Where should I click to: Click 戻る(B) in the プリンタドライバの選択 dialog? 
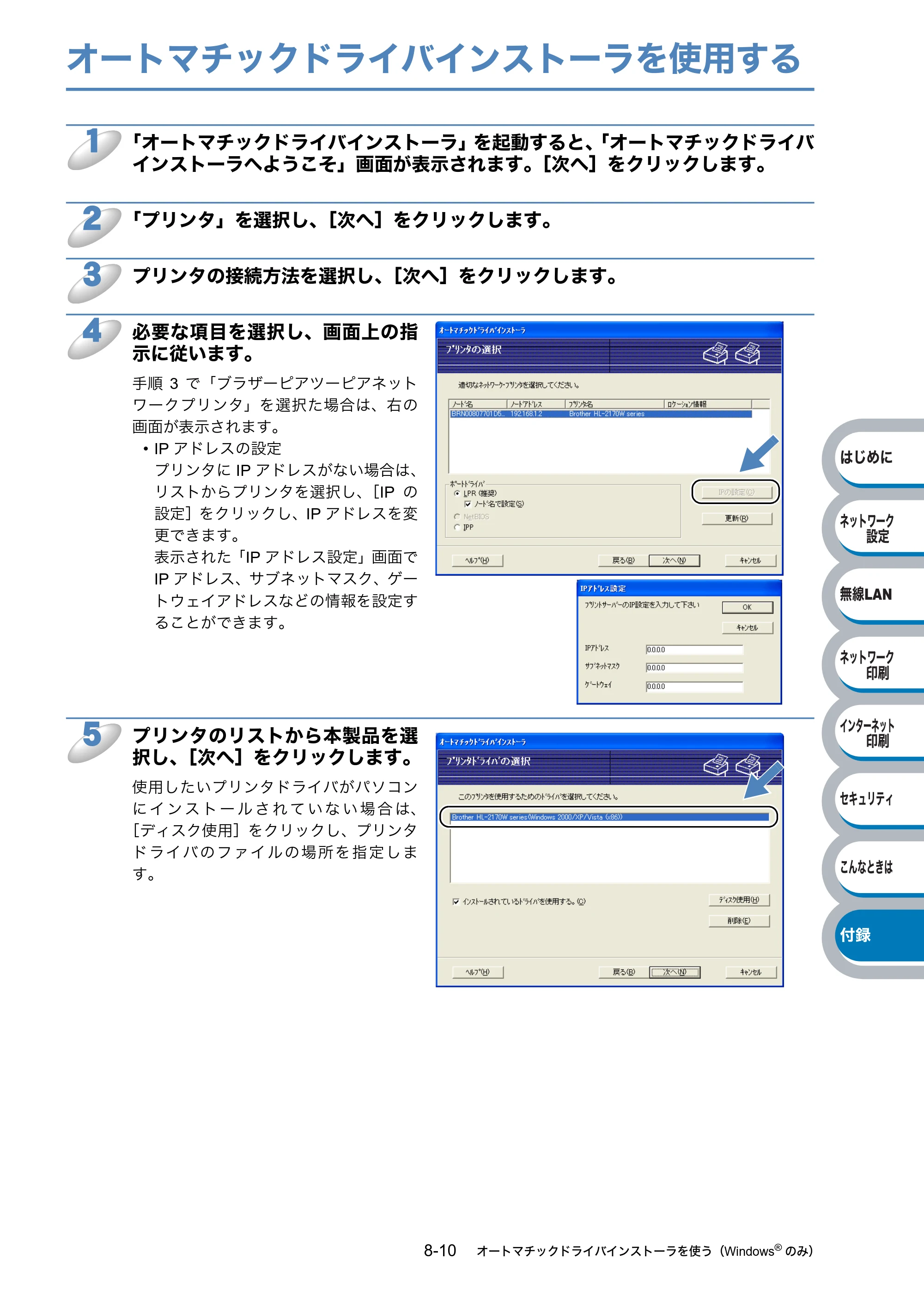coord(624,973)
